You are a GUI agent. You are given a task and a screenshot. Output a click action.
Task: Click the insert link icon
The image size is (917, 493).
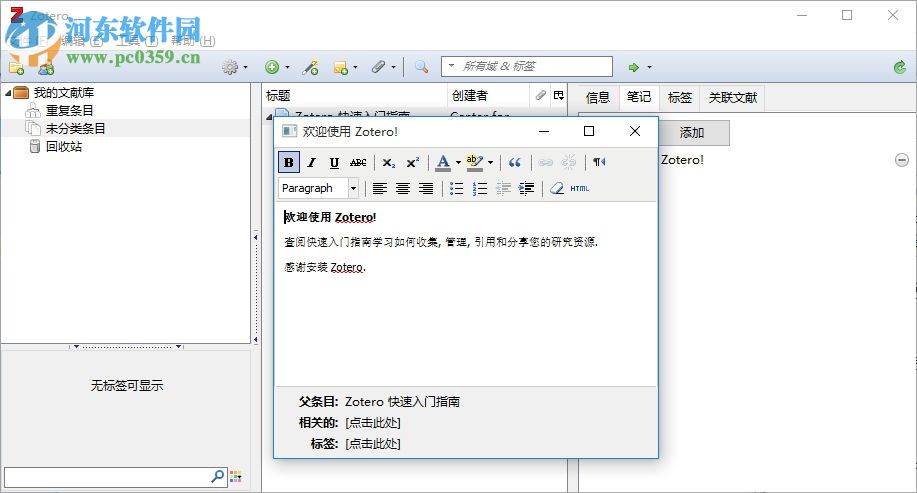546,163
